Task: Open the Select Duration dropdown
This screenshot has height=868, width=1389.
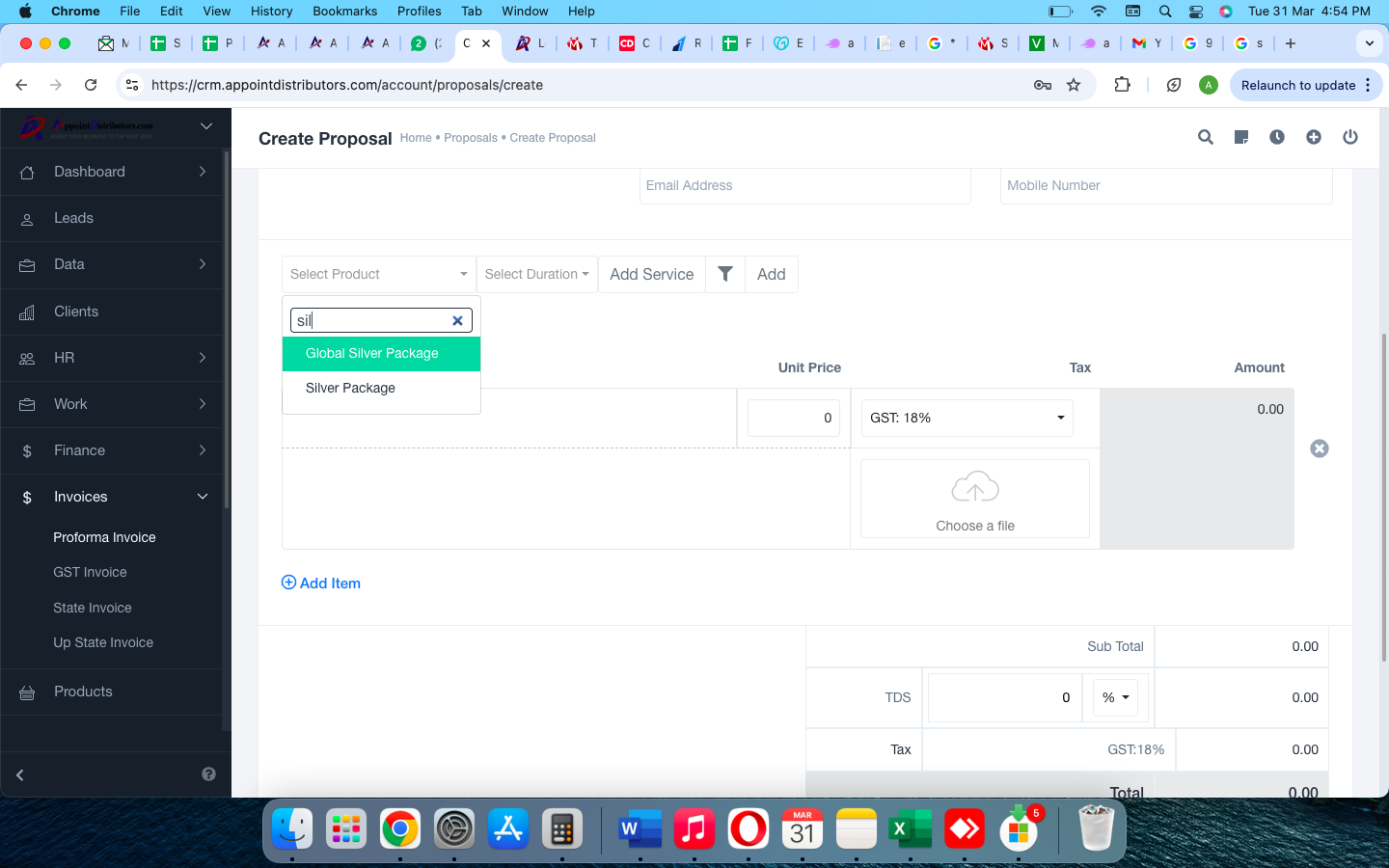Action: [536, 274]
